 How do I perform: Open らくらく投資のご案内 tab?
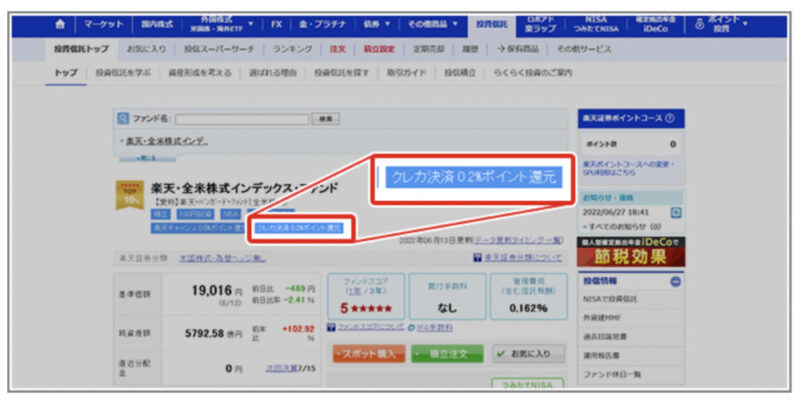[x=533, y=73]
